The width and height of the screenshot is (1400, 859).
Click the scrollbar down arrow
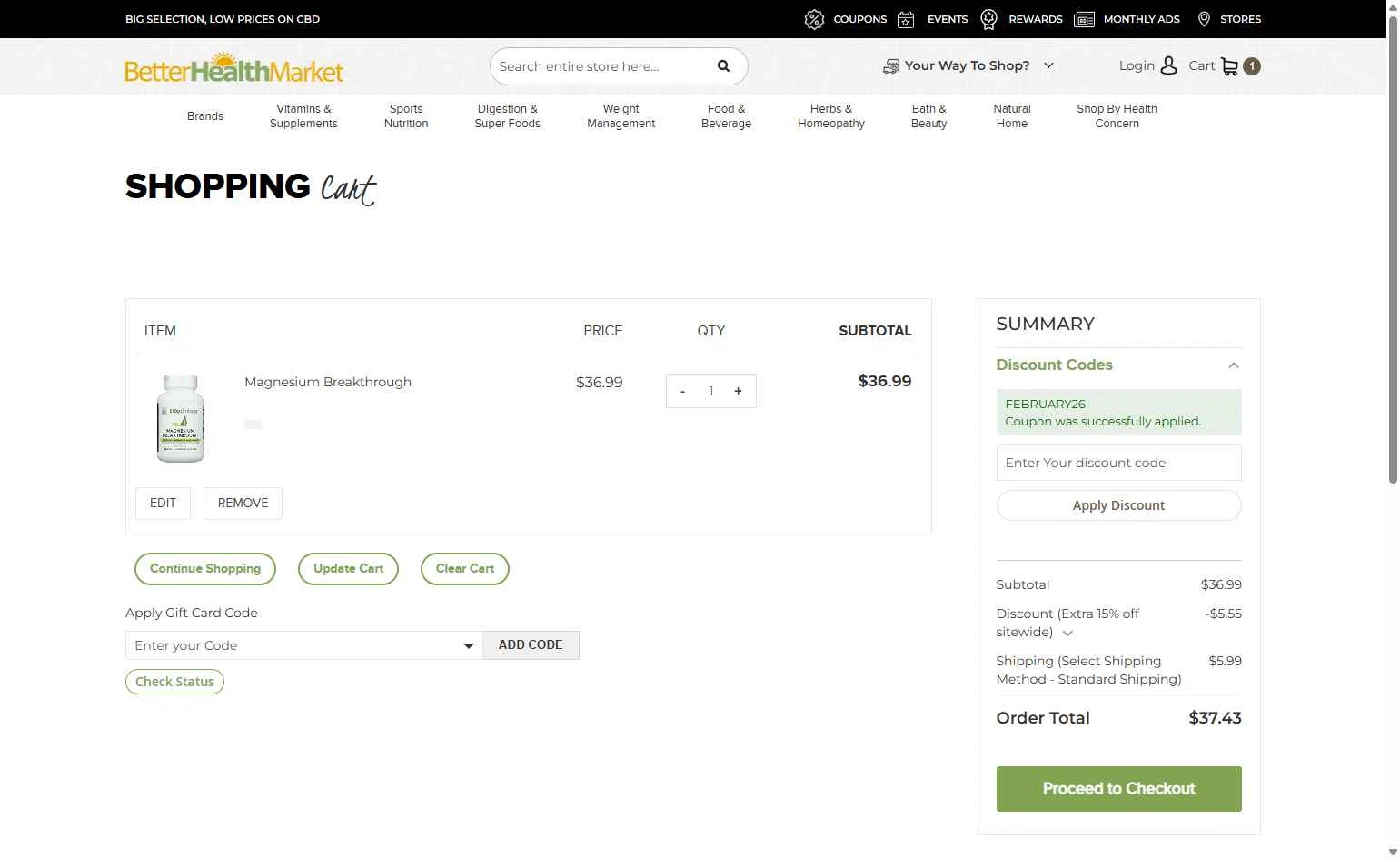[x=1393, y=852]
